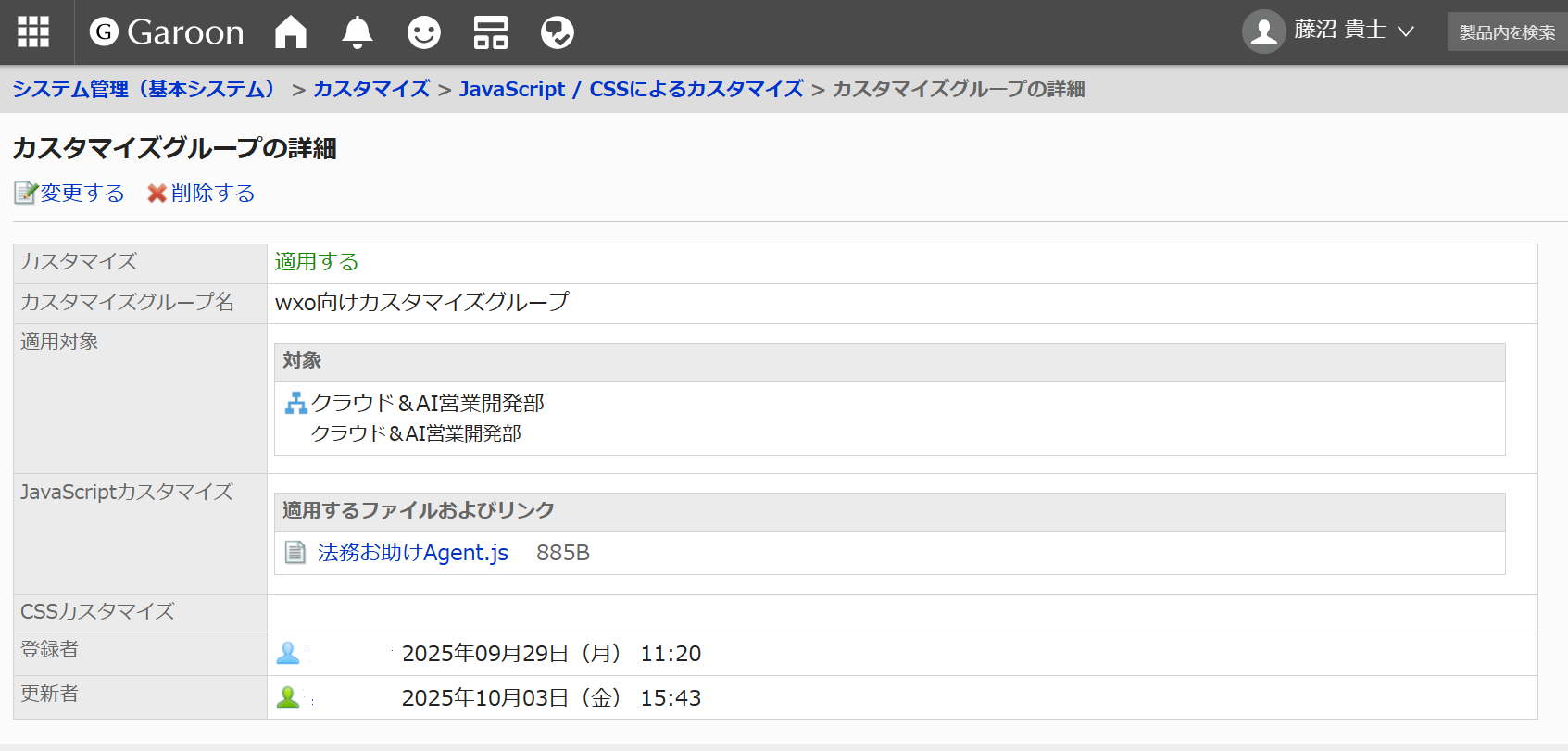Click the CSSカスタマイズ row label

(x=97, y=611)
